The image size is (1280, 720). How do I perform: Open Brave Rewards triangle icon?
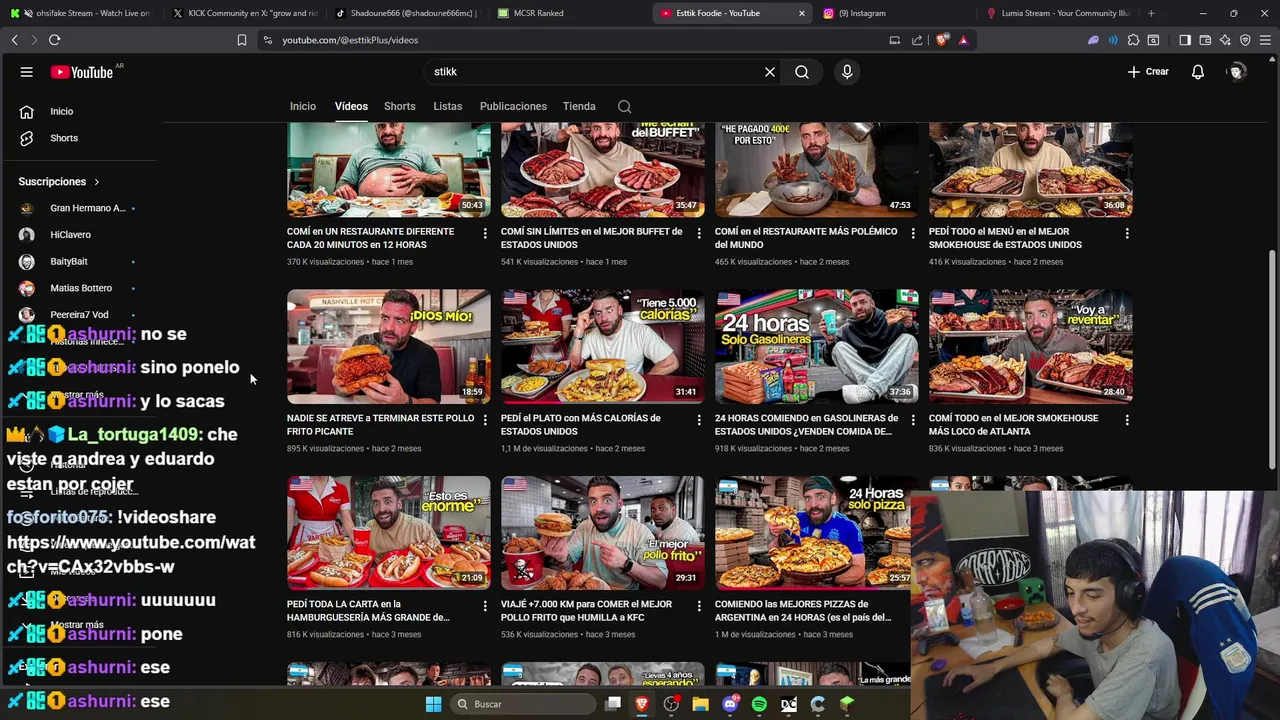(x=963, y=40)
